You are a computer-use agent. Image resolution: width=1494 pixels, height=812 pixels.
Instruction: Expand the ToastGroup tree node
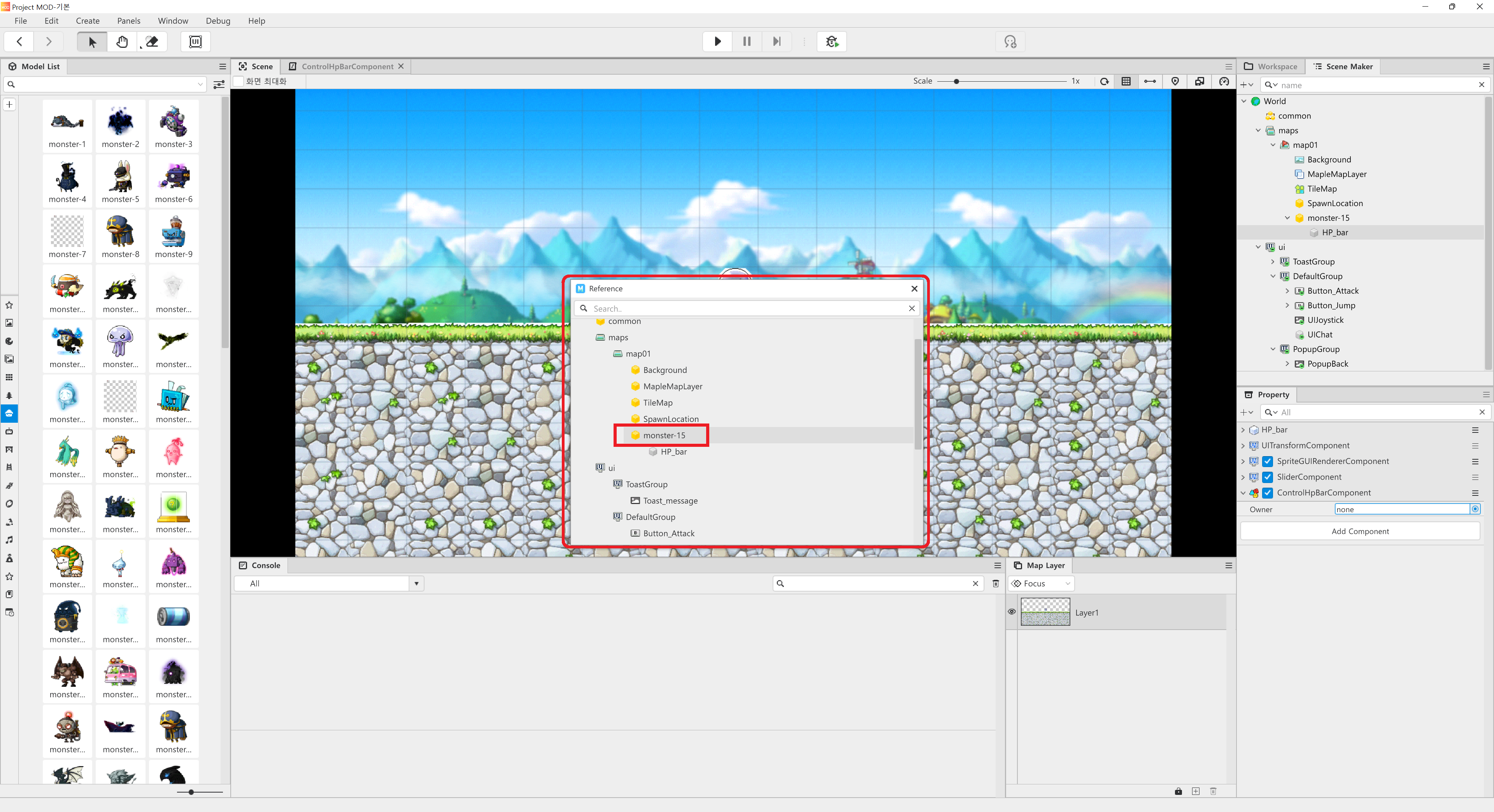point(1273,261)
